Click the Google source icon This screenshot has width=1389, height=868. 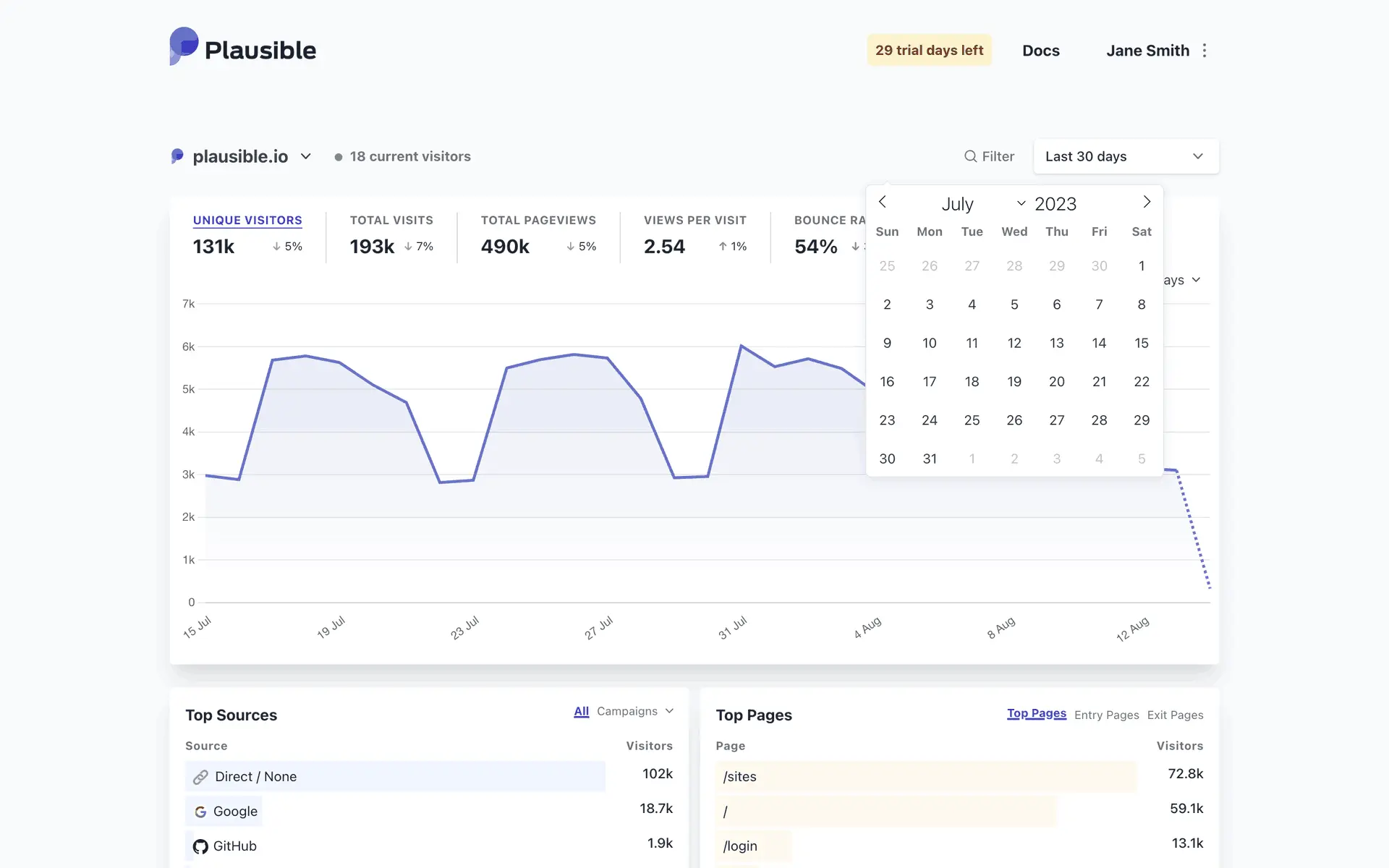[200, 812]
